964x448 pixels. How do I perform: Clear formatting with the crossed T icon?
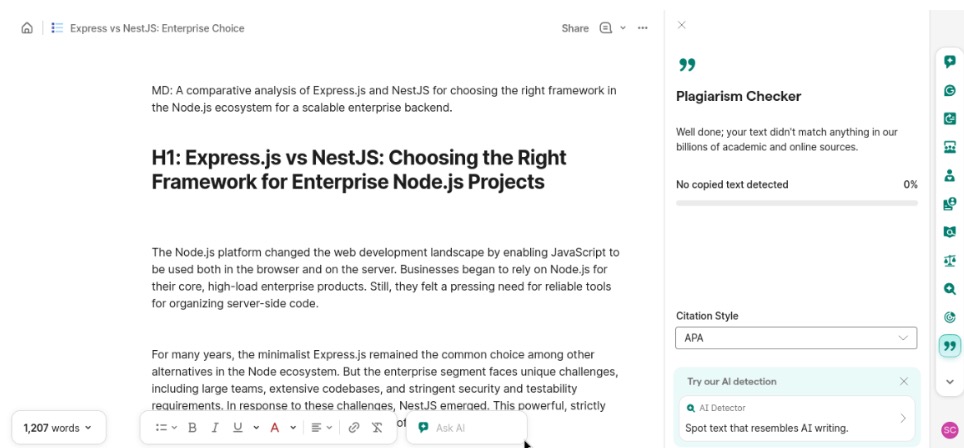click(x=377, y=428)
